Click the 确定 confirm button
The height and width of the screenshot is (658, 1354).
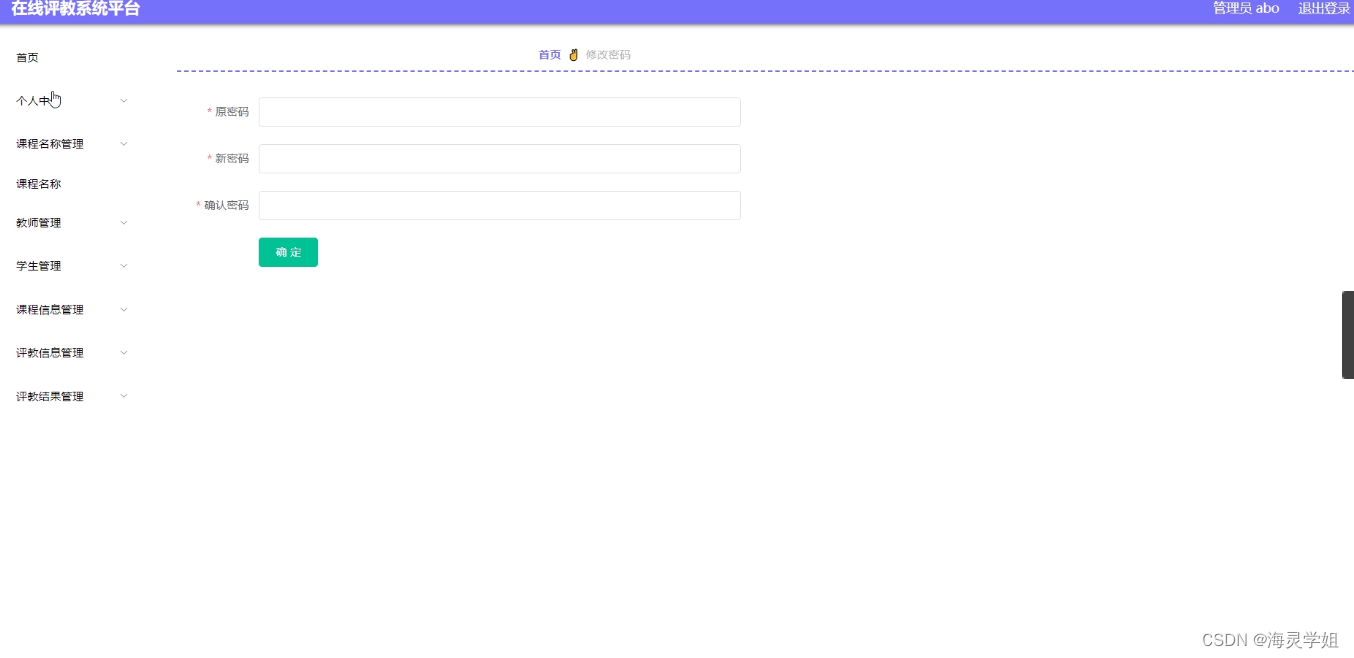coord(288,252)
